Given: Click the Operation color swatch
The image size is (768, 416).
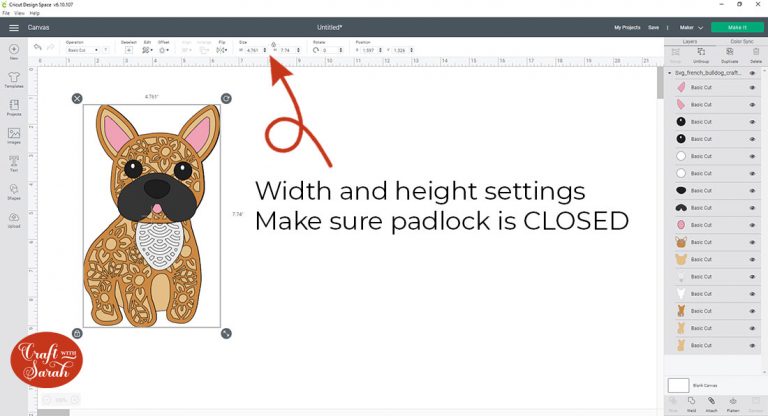Looking at the screenshot, I should (x=105, y=50).
